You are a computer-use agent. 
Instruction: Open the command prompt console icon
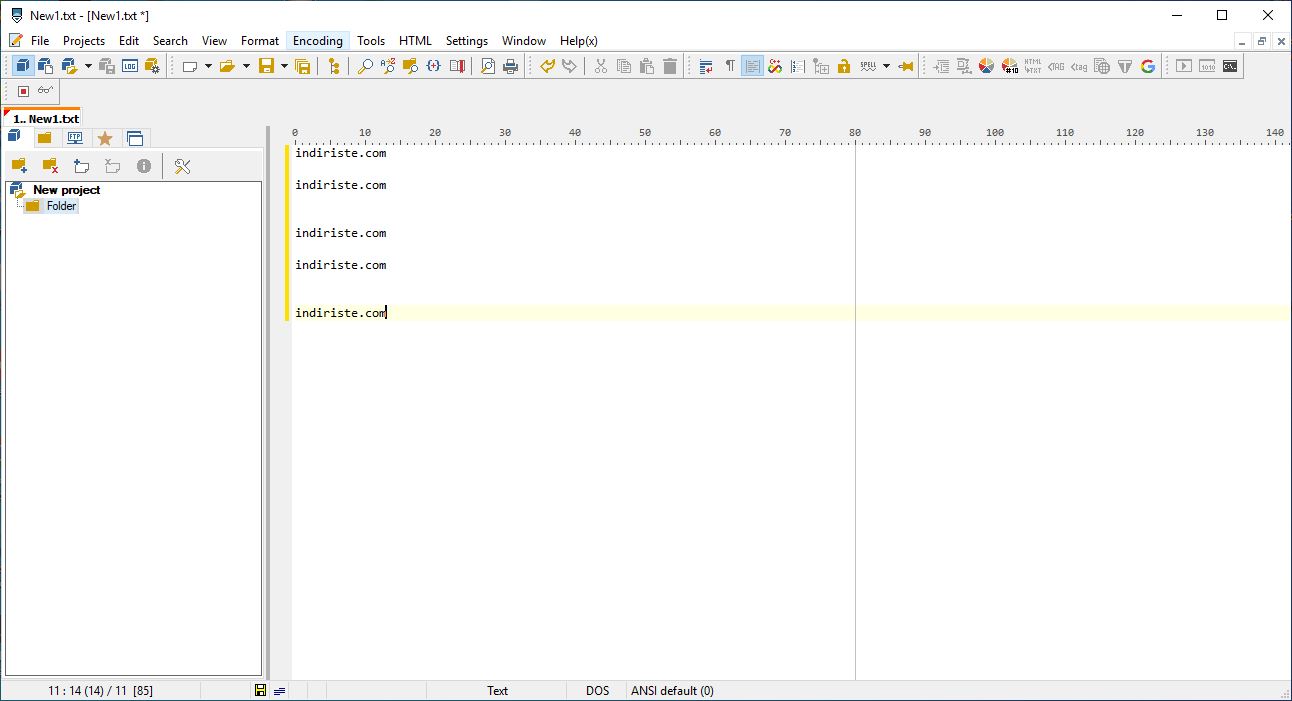click(x=1230, y=66)
